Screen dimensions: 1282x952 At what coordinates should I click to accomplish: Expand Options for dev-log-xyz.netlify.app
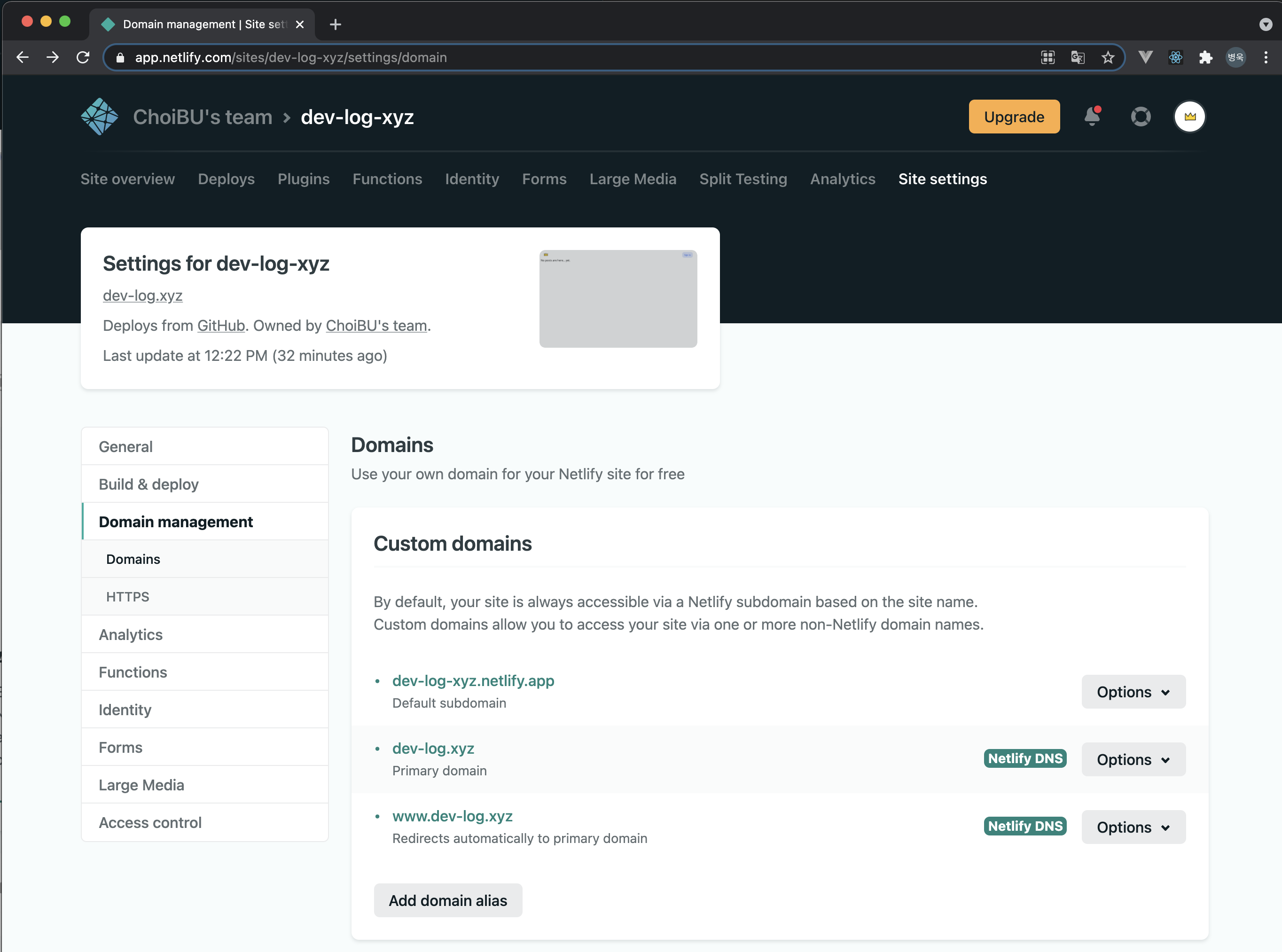pos(1133,692)
